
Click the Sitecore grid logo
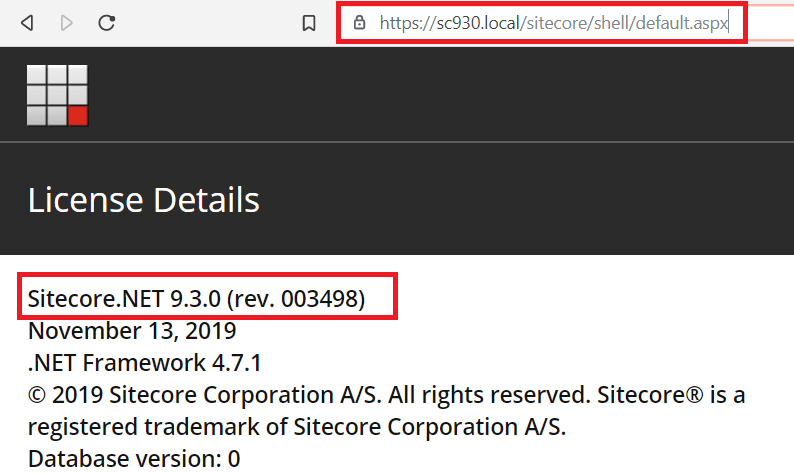(x=57, y=95)
